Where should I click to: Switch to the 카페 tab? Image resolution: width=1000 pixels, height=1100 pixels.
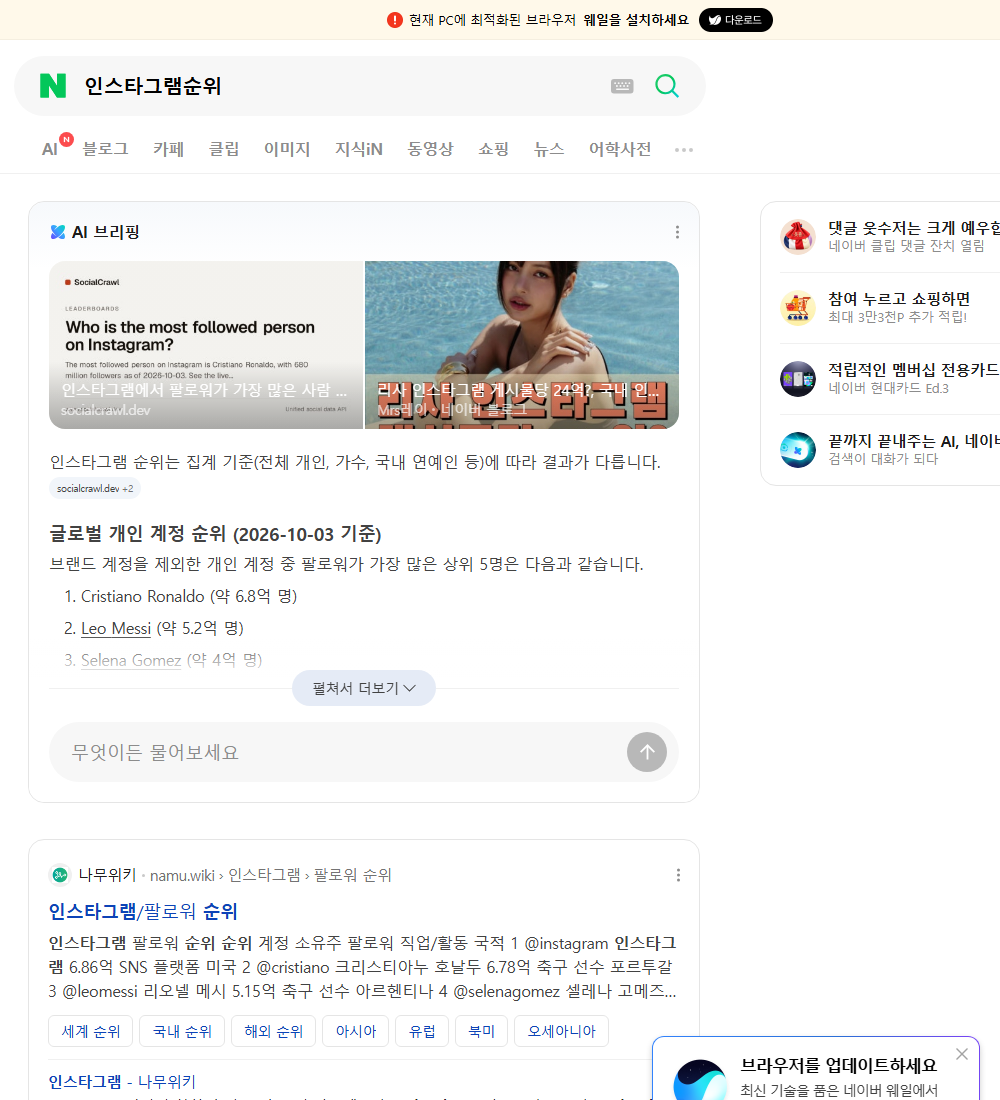[x=168, y=149]
